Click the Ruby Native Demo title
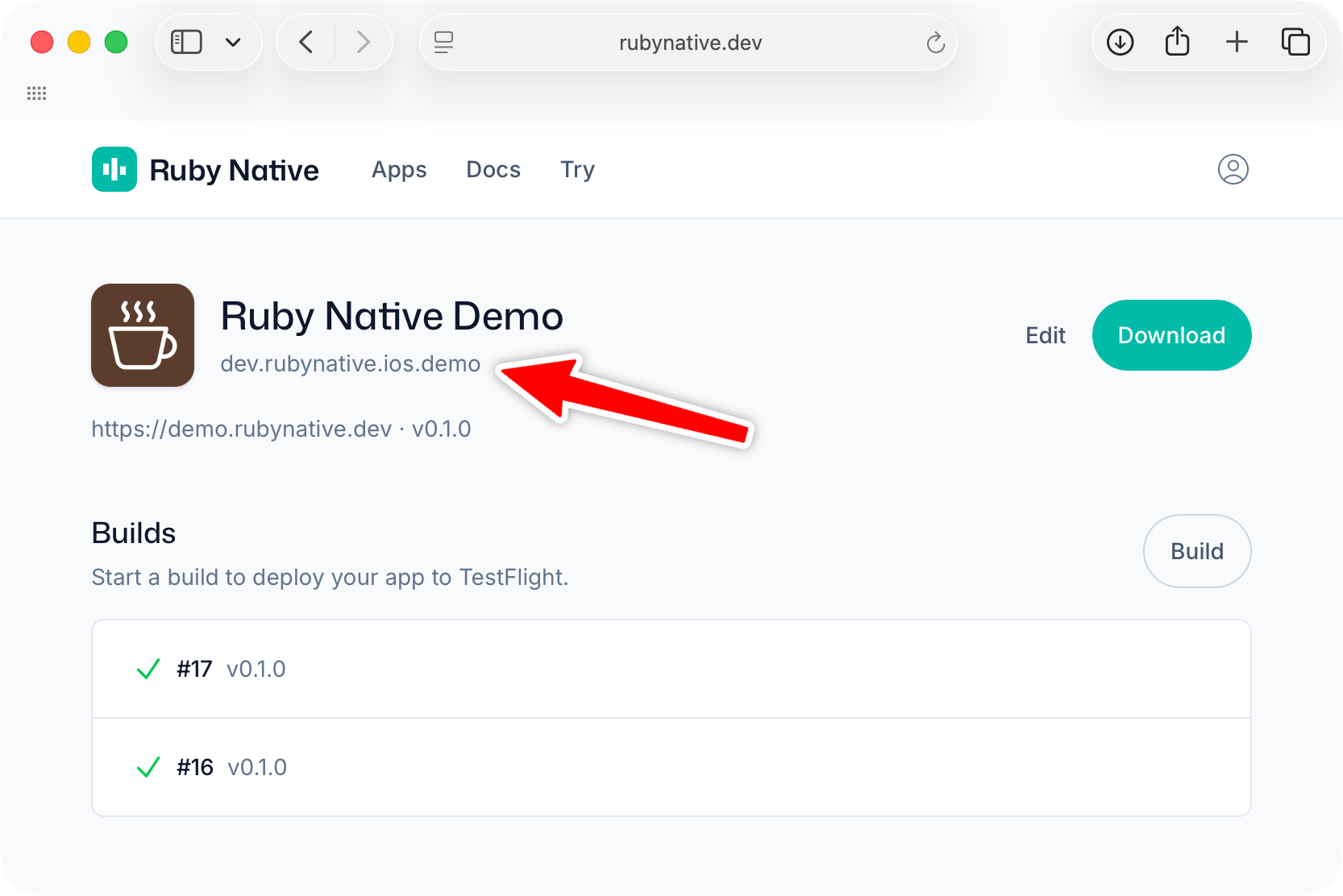The image size is (1343, 896). [x=392, y=316]
